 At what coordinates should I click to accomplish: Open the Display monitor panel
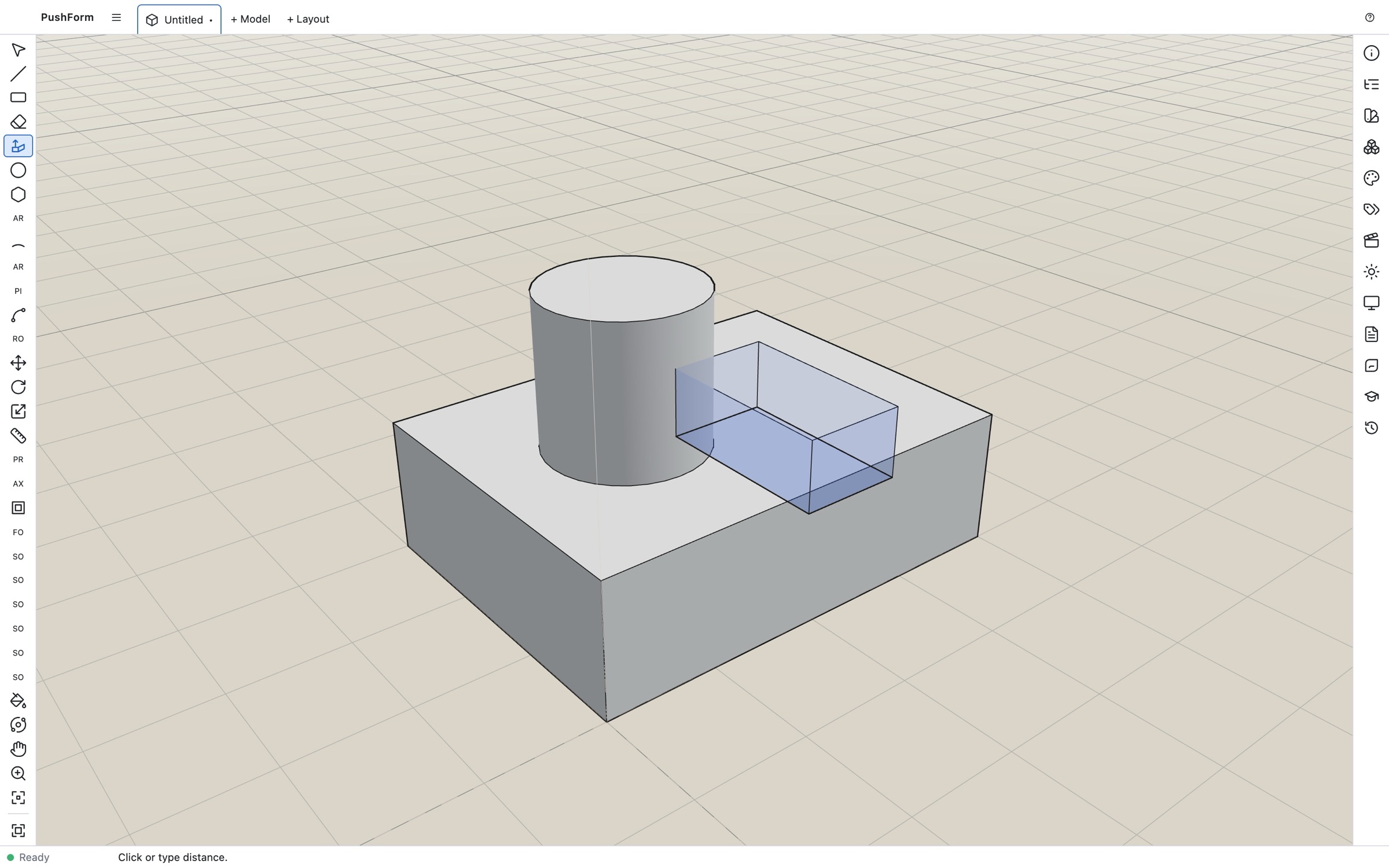[x=1371, y=303]
